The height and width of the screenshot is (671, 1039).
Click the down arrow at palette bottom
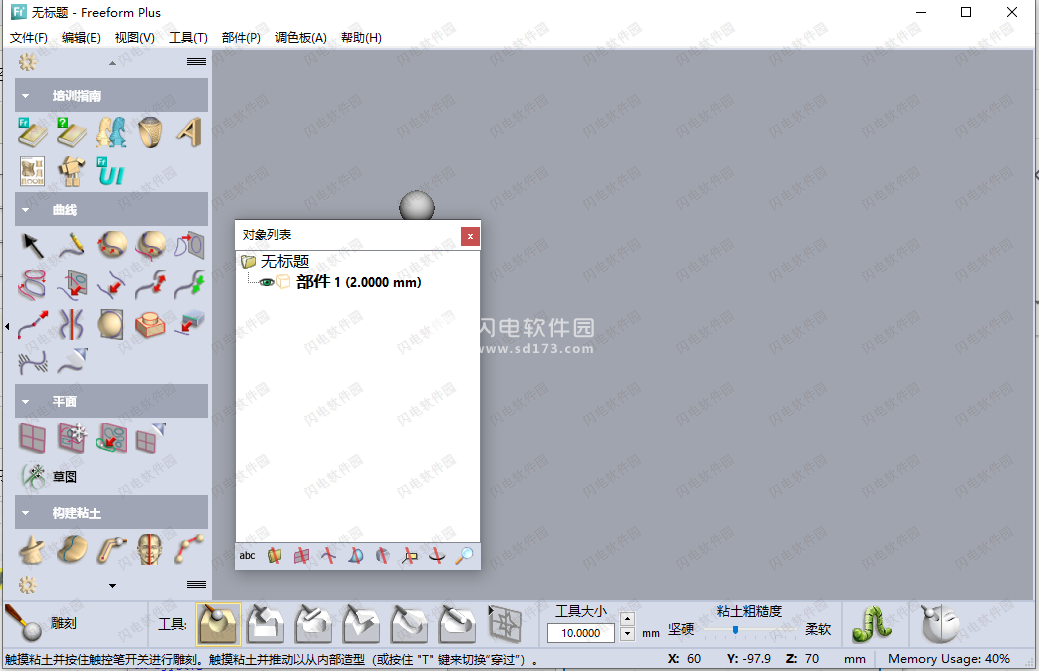tap(112, 586)
